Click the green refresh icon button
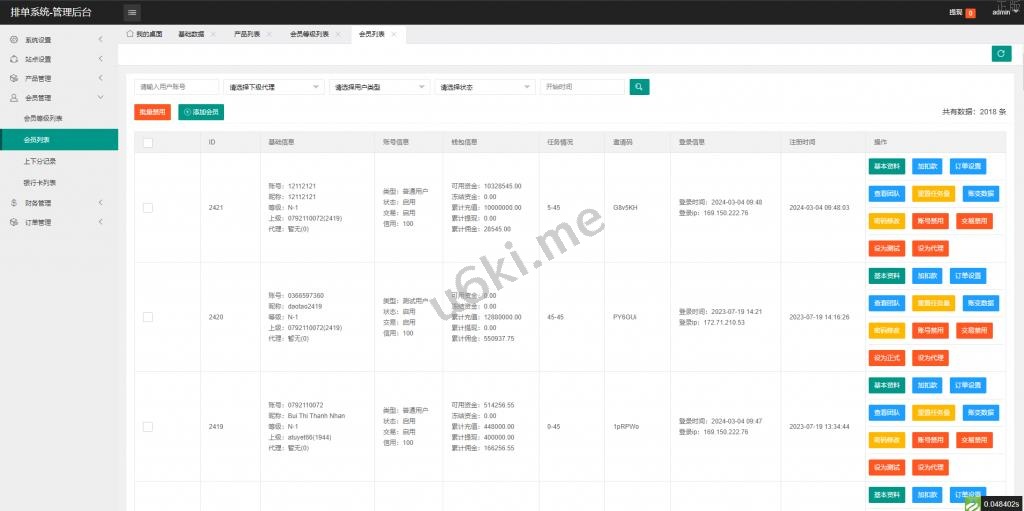The width and height of the screenshot is (1024, 511). coord(1001,54)
